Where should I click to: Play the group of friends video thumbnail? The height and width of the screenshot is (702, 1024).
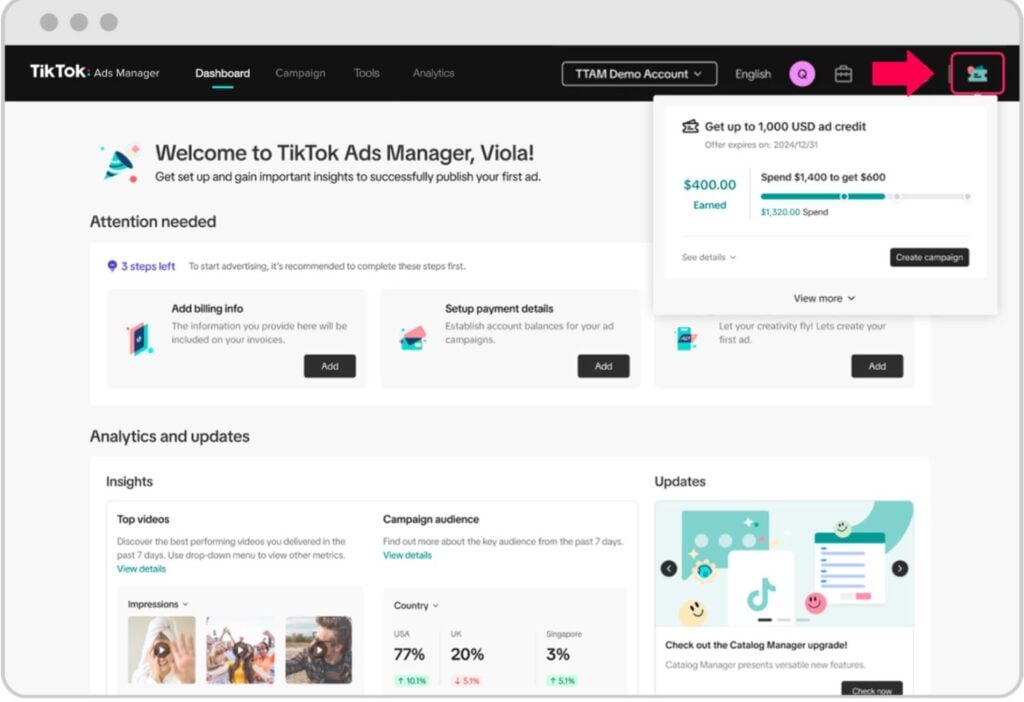pos(240,650)
